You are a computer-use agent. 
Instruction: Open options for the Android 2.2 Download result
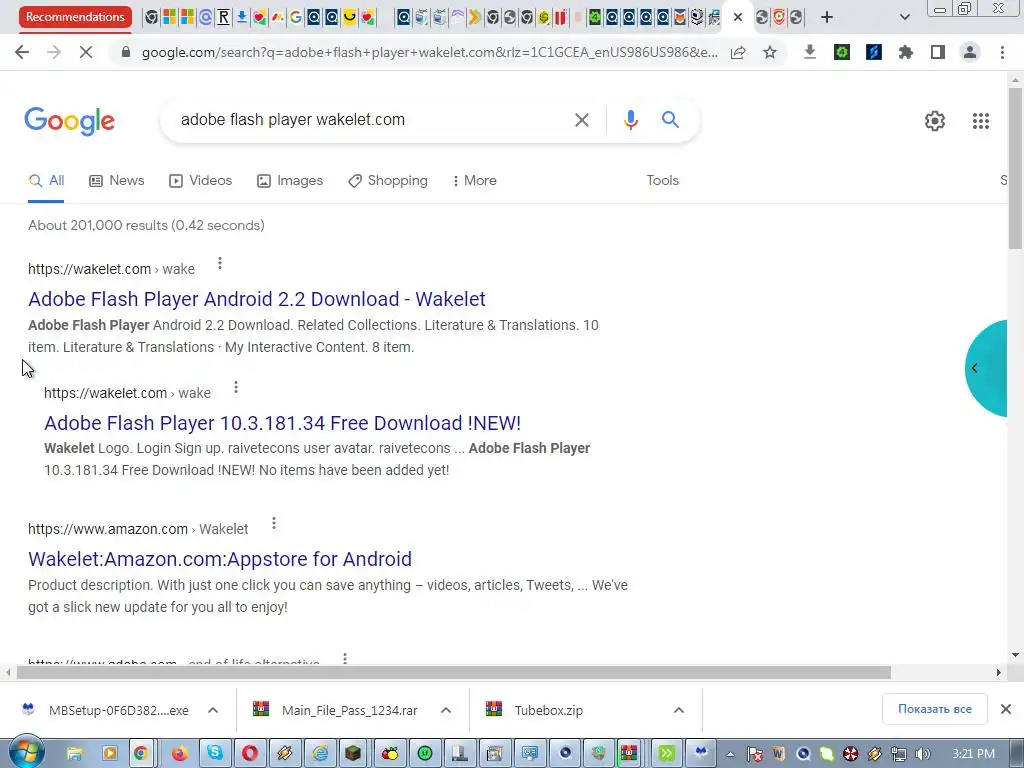(x=220, y=263)
